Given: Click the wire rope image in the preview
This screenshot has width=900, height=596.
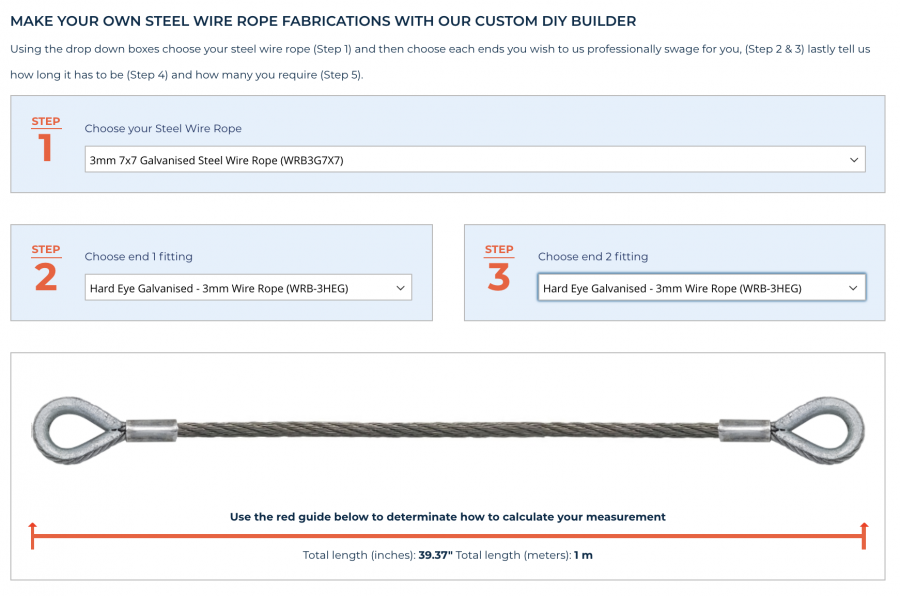Looking at the screenshot, I should tap(448, 430).
